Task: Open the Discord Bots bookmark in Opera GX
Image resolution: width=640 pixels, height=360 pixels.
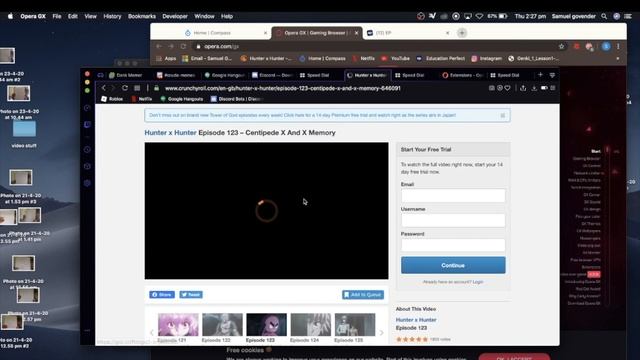Action: coord(237,99)
